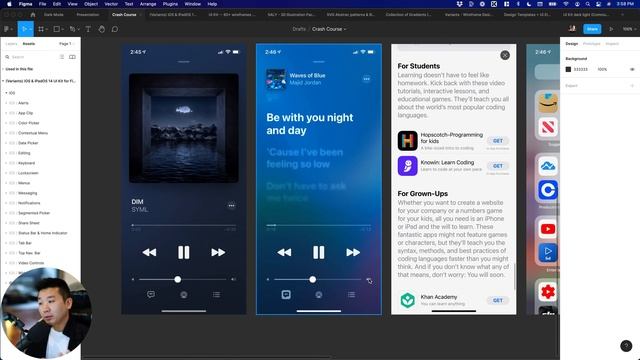Open the Object menu

pyautogui.click(x=91, y=4)
